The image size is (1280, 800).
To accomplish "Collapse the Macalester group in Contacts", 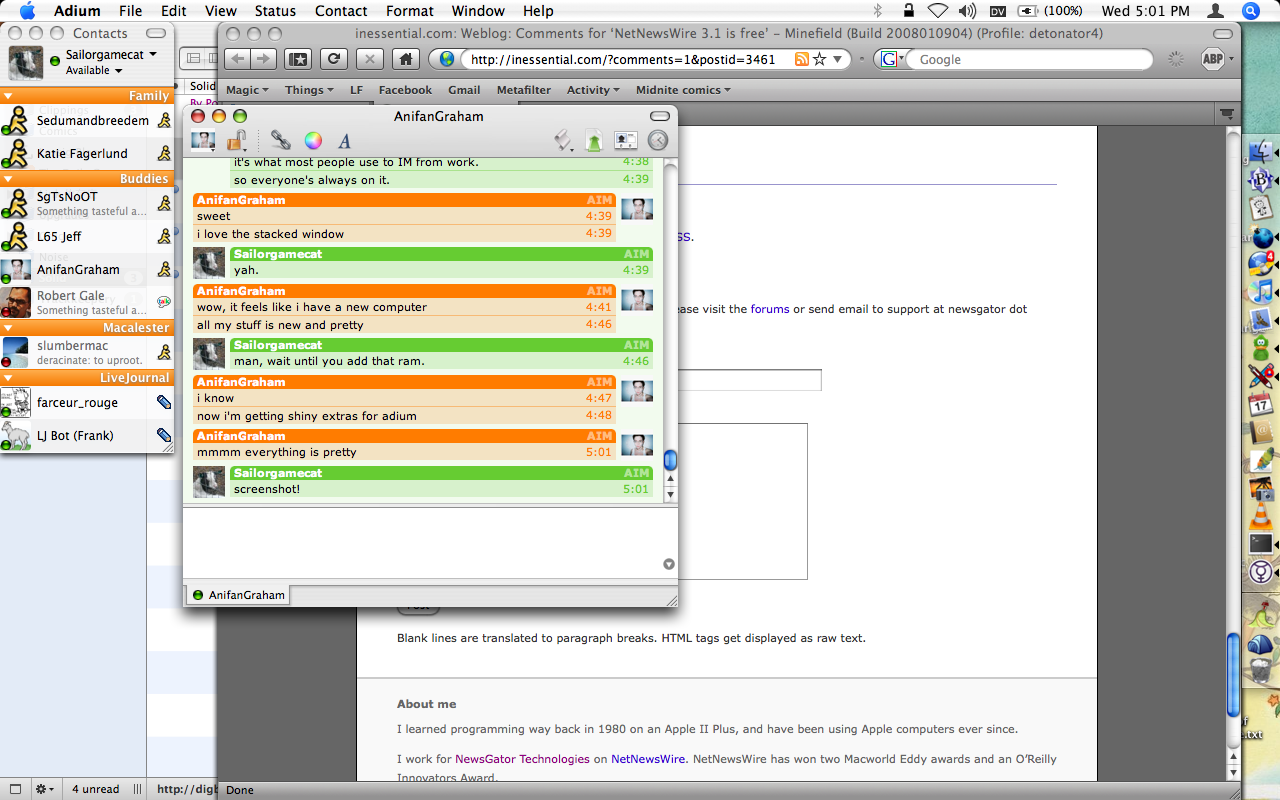I will tap(7, 328).
